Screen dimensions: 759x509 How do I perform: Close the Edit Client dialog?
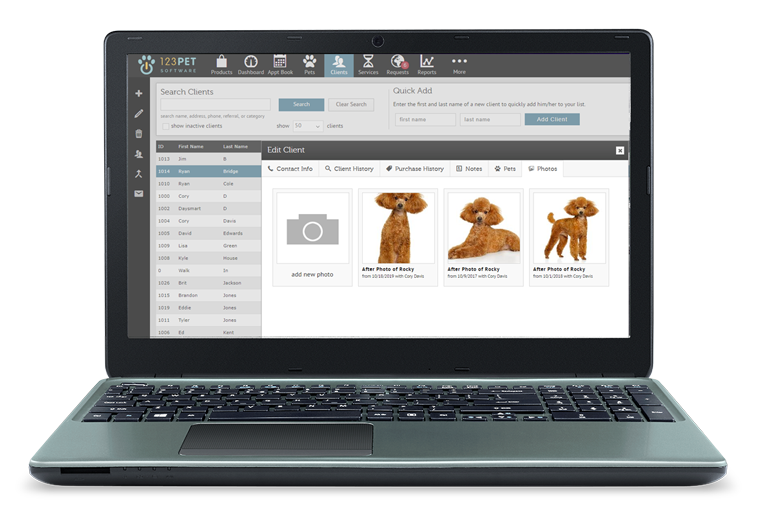point(620,150)
